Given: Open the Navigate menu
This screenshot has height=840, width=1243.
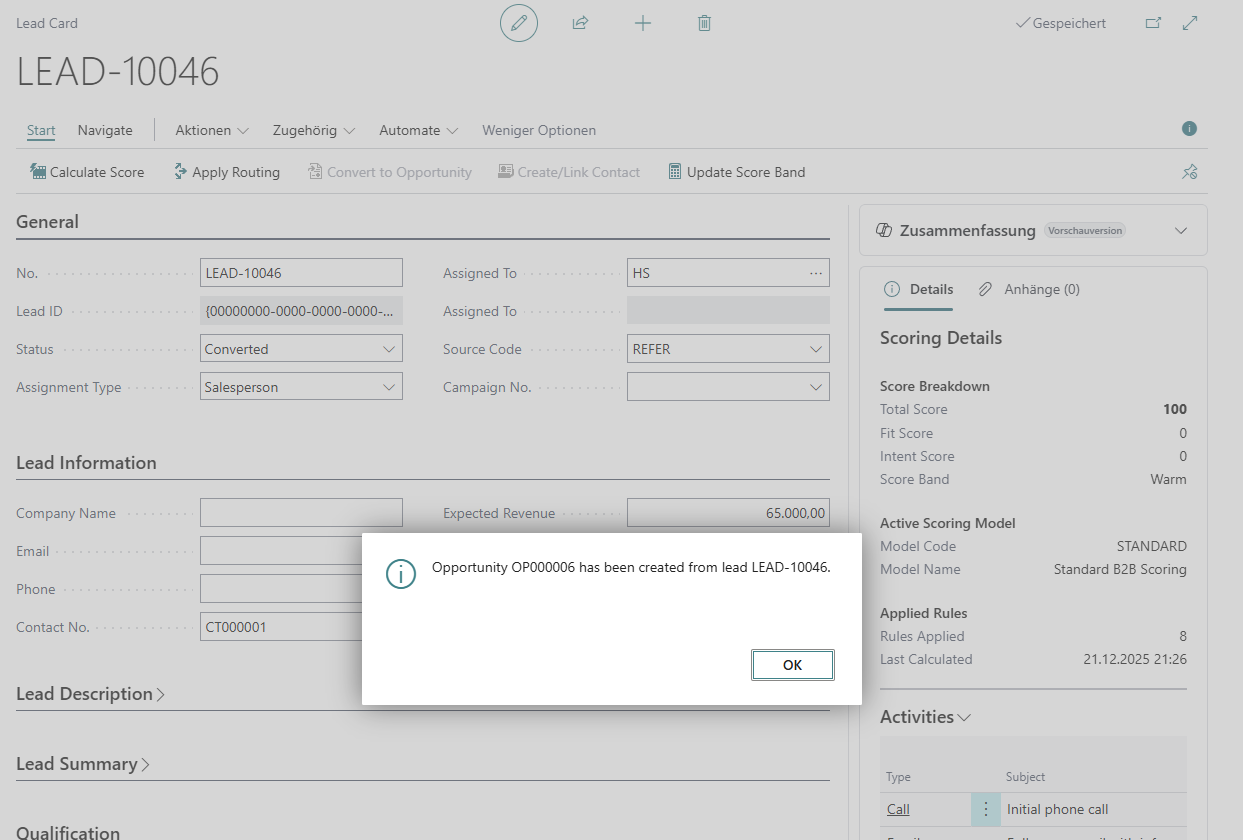Looking at the screenshot, I should coord(104,130).
